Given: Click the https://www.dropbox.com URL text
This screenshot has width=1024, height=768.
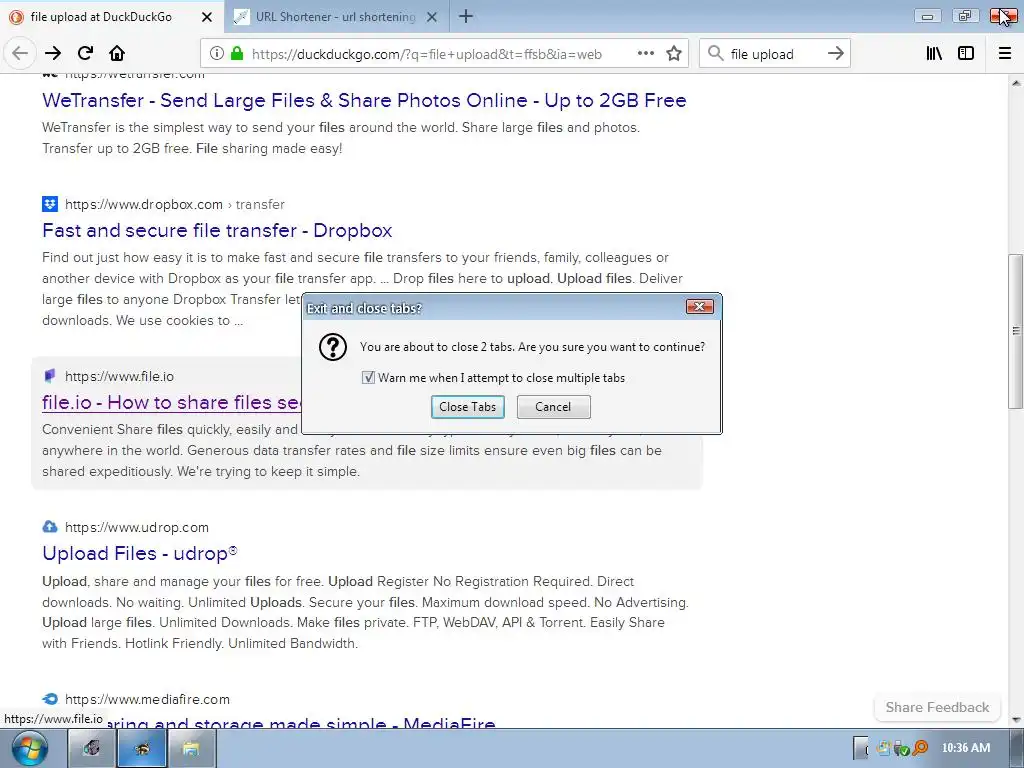Looking at the screenshot, I should [144, 204].
